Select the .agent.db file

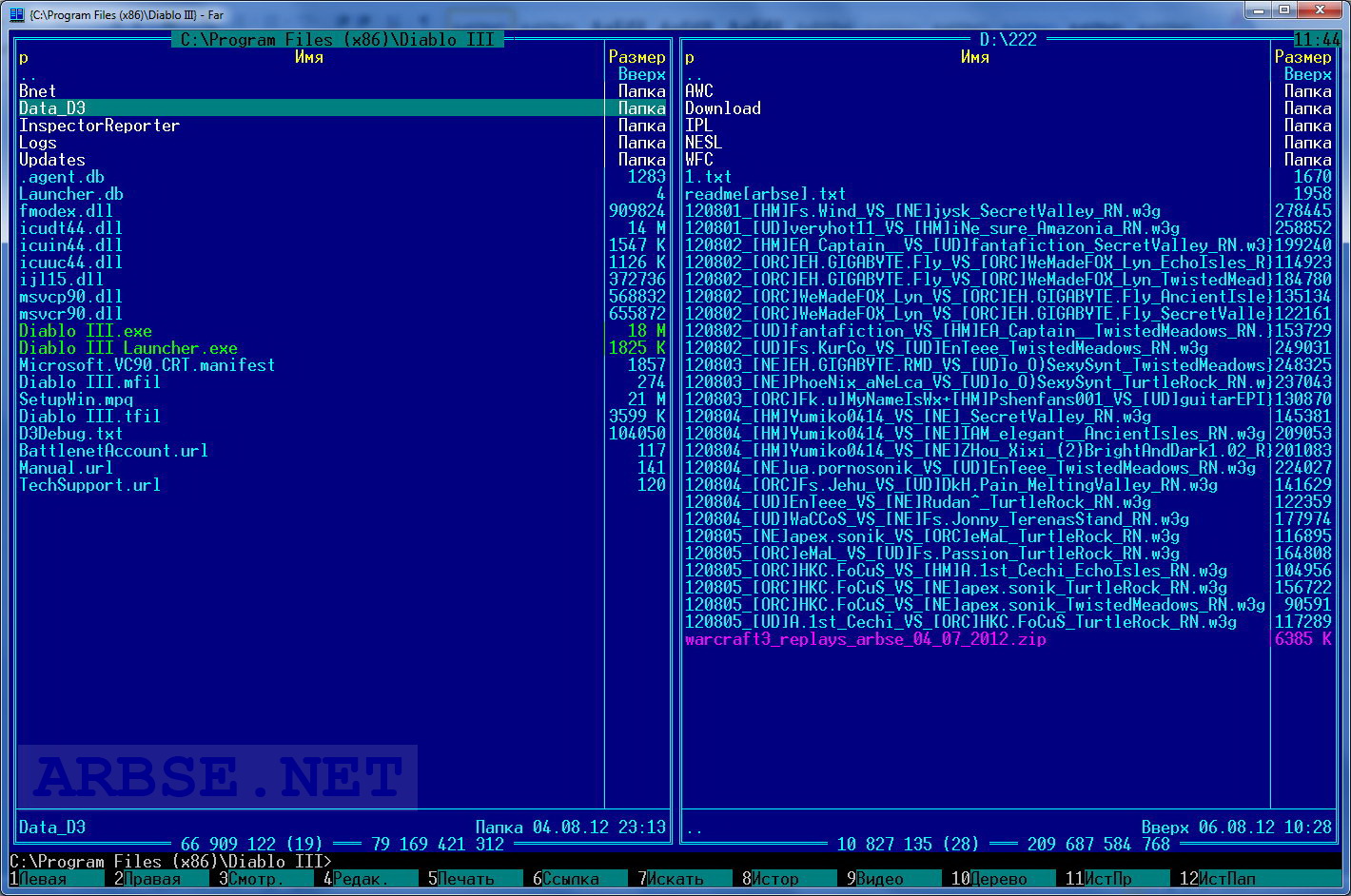(62, 177)
